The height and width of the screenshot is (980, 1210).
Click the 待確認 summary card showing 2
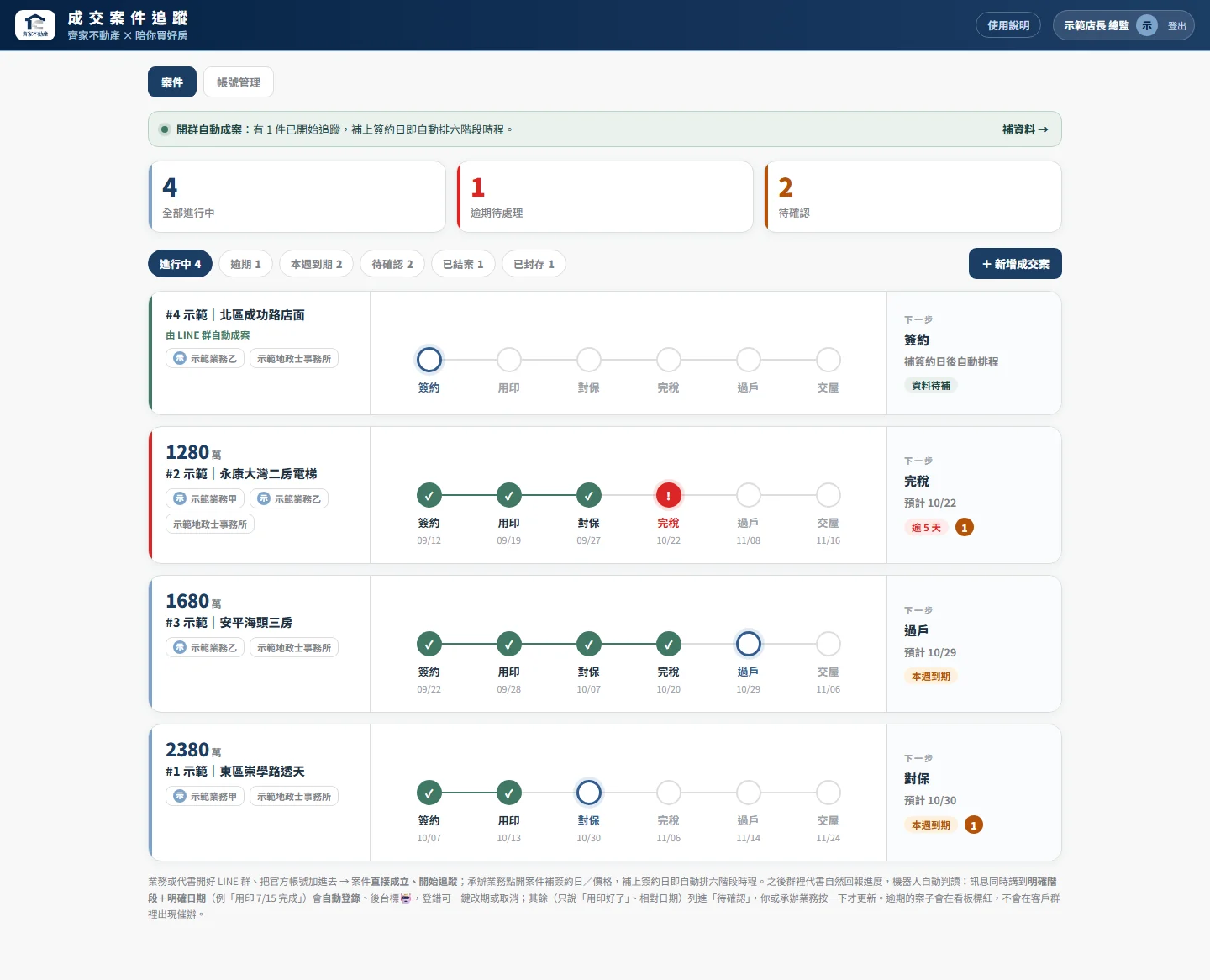pos(913,197)
